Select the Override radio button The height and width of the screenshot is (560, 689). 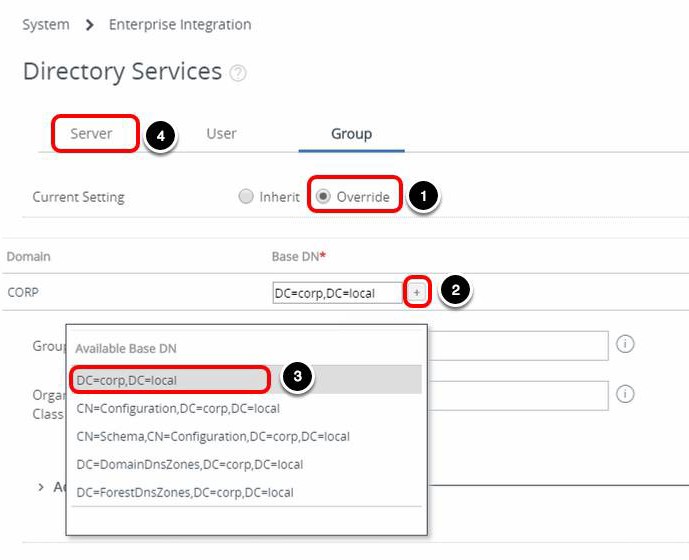click(323, 196)
